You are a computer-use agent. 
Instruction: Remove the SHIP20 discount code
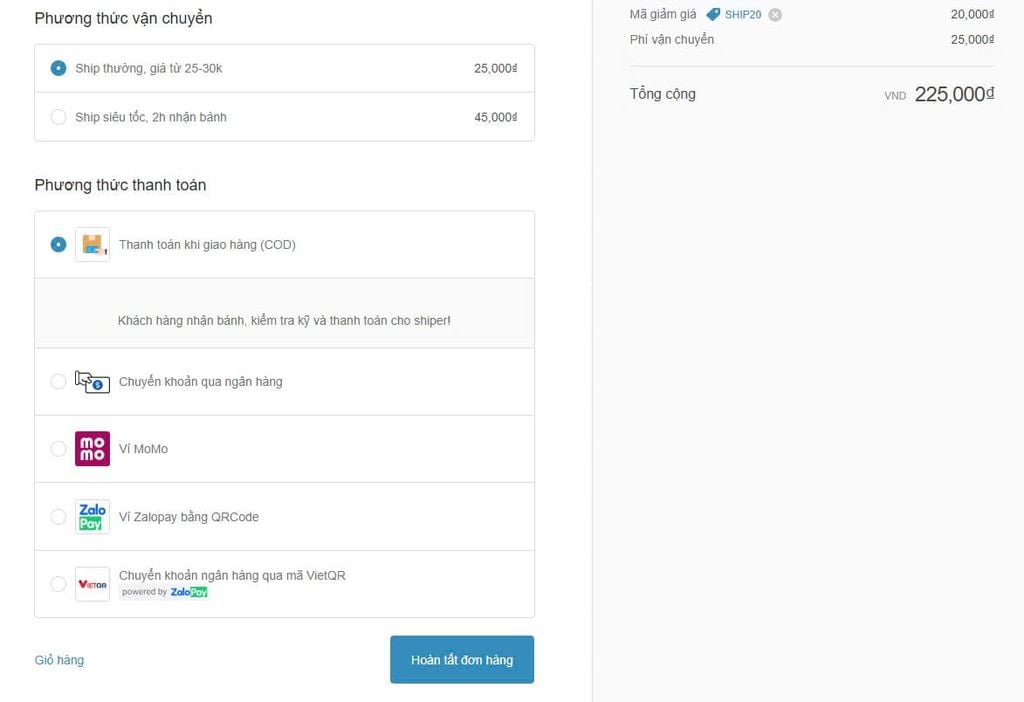pos(775,15)
